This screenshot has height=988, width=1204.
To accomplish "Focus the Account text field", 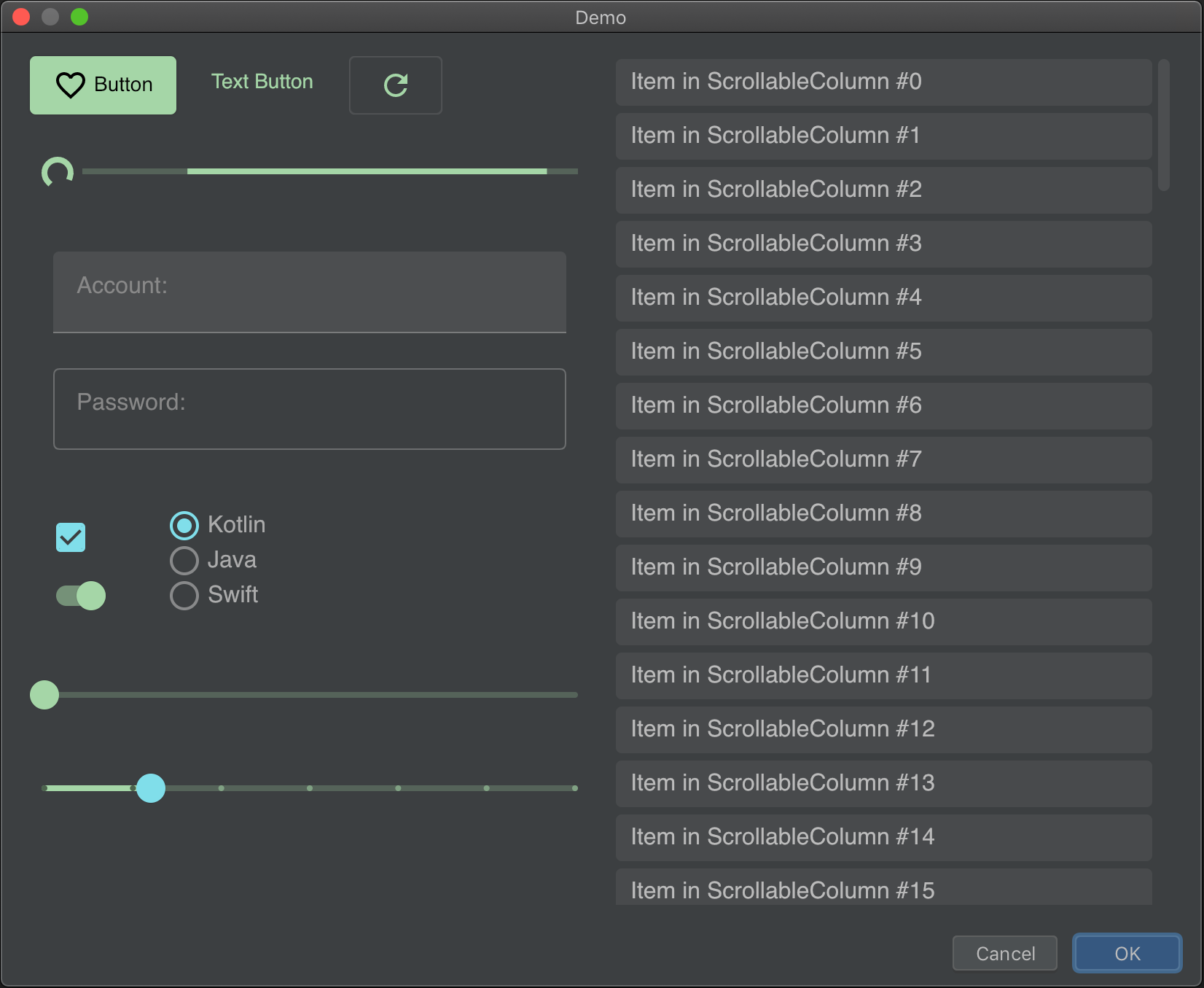I will click(309, 292).
